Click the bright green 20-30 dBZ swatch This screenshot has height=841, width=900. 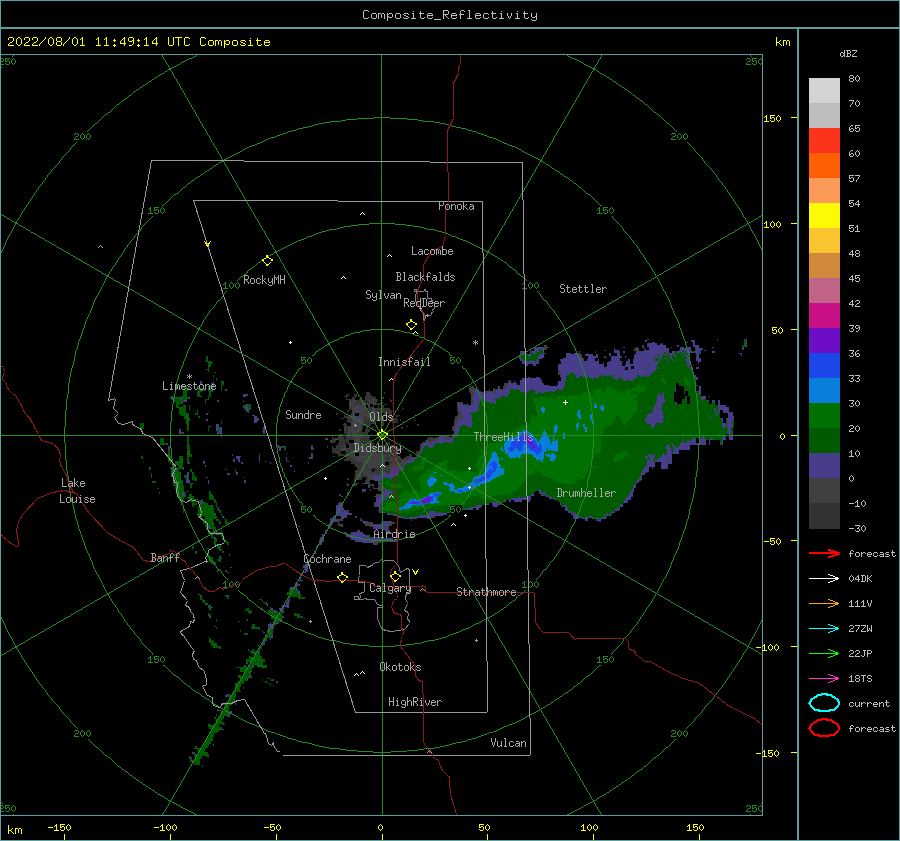(x=824, y=416)
